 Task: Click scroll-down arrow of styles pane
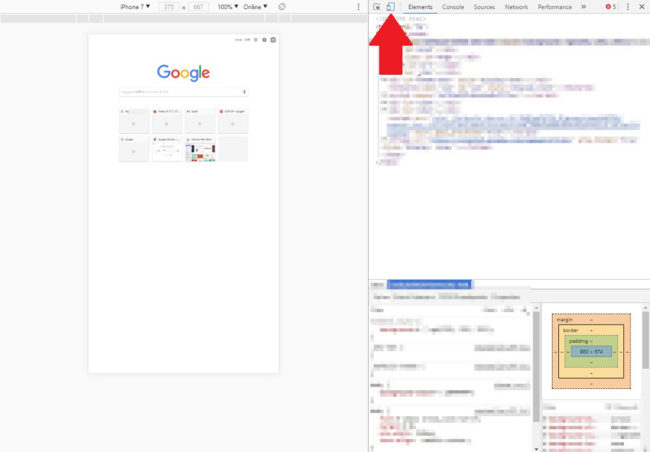pyautogui.click(x=536, y=449)
